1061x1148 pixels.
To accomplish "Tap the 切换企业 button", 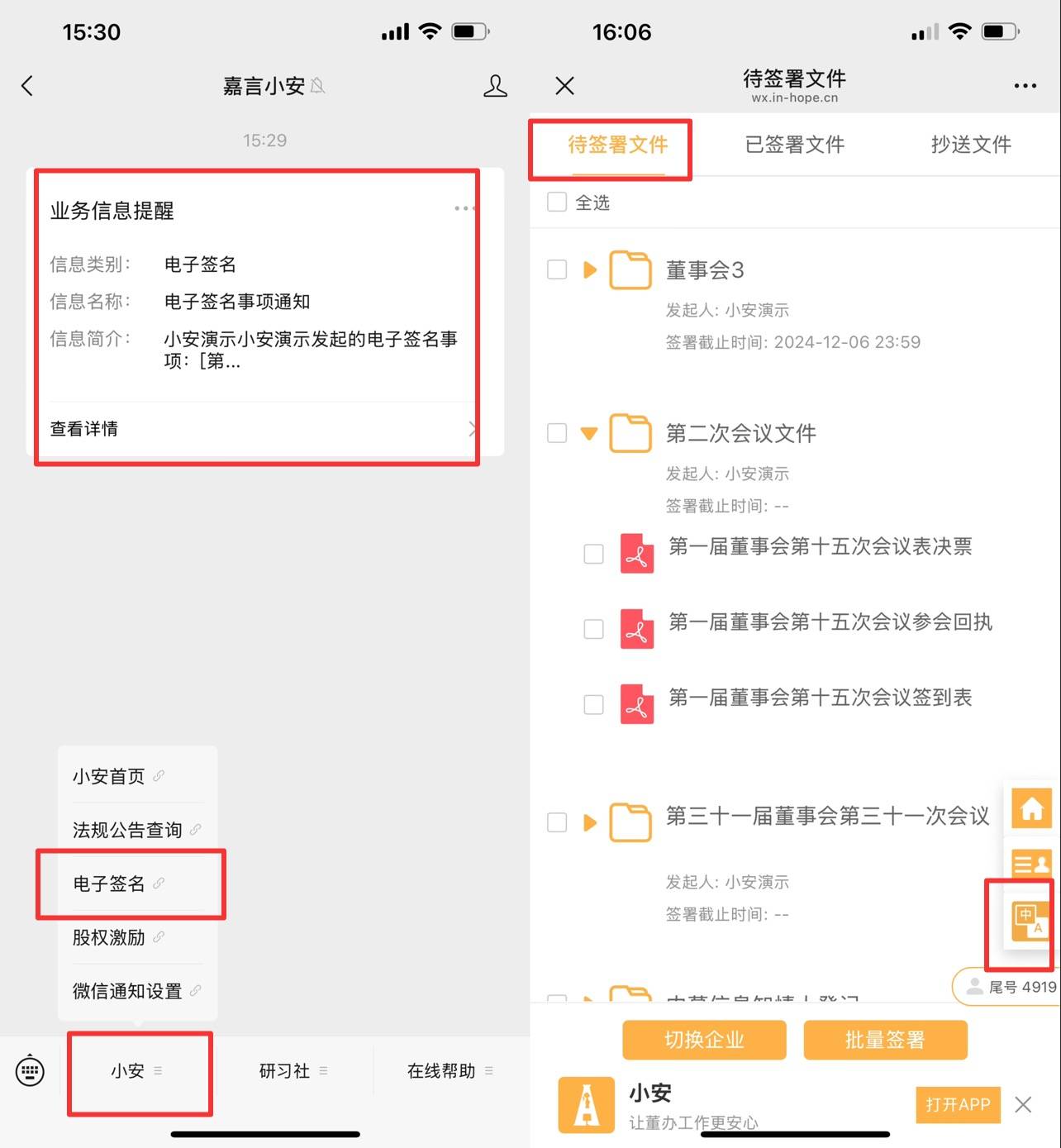I will point(704,1040).
